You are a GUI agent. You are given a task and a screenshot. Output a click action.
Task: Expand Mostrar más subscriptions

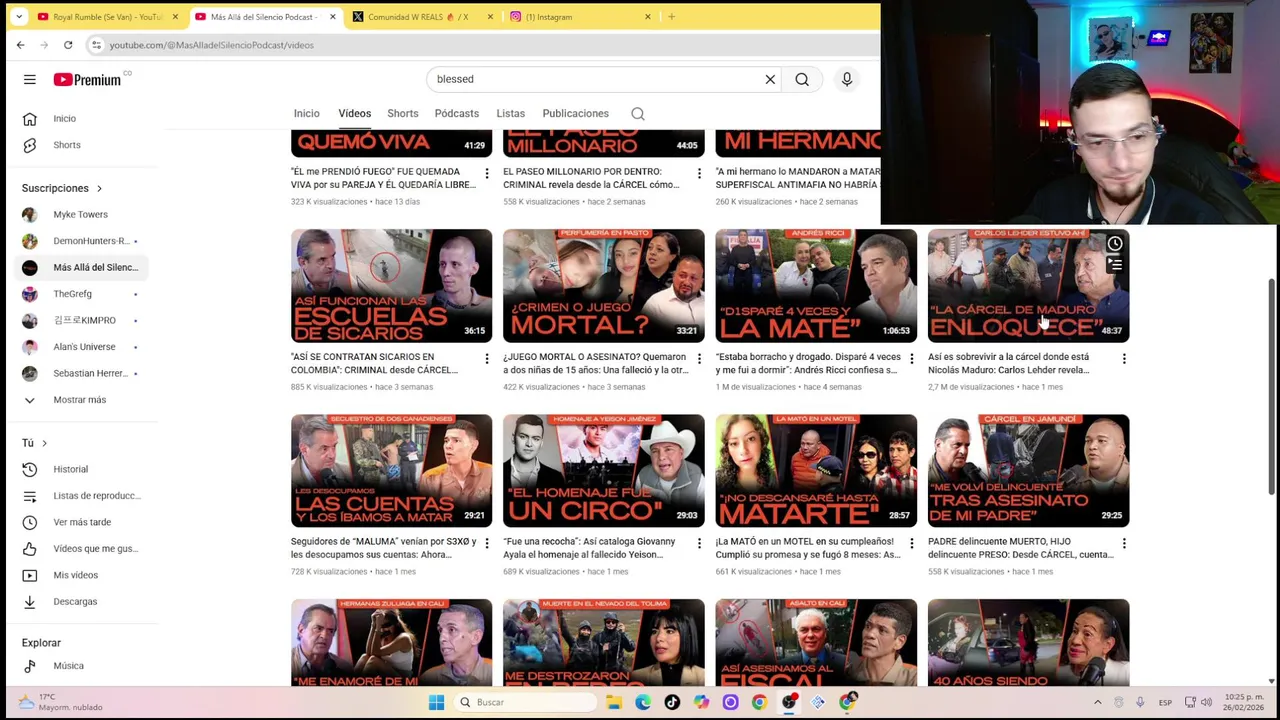tap(80, 400)
